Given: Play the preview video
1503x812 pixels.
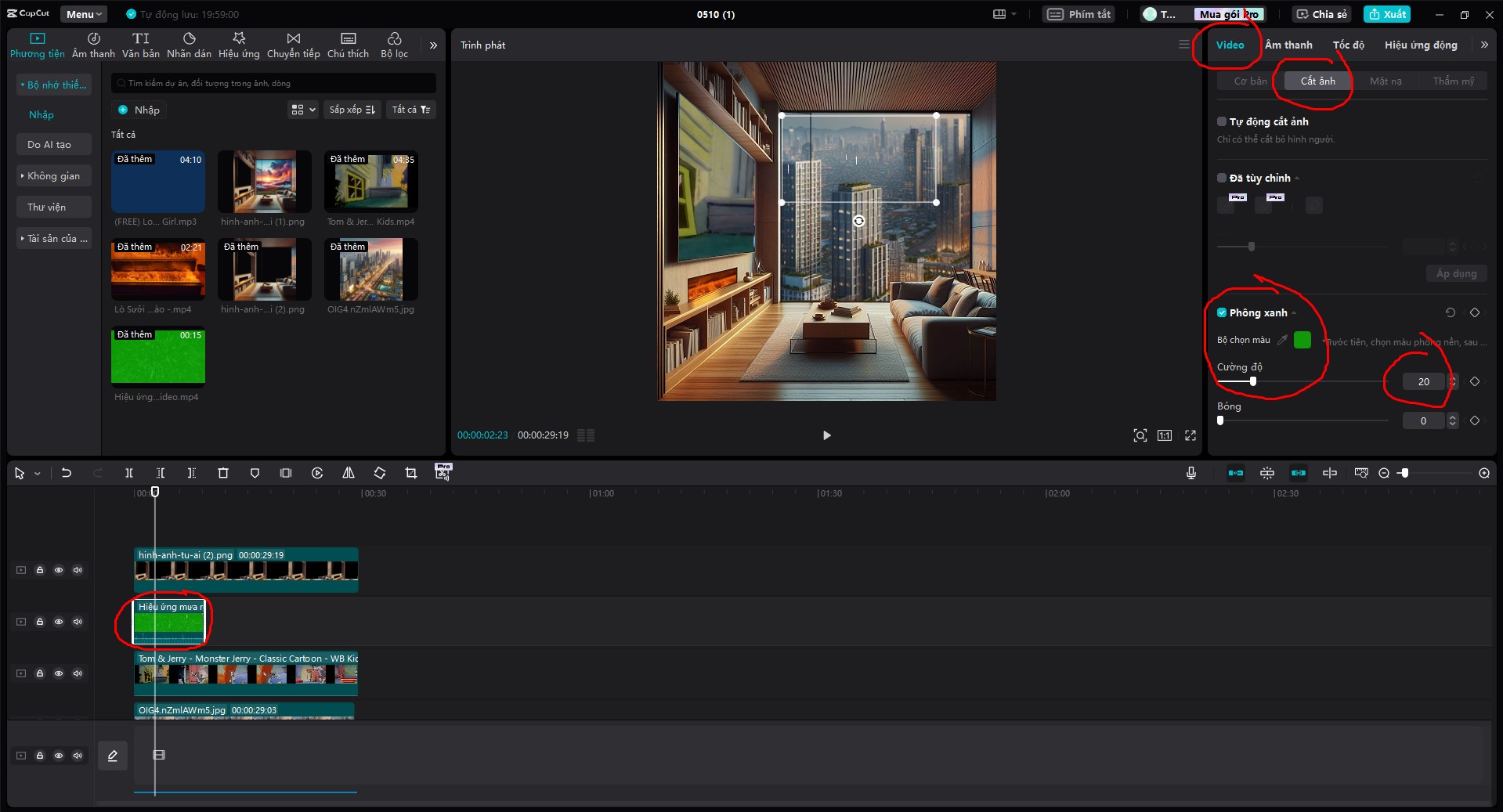Looking at the screenshot, I should [826, 435].
